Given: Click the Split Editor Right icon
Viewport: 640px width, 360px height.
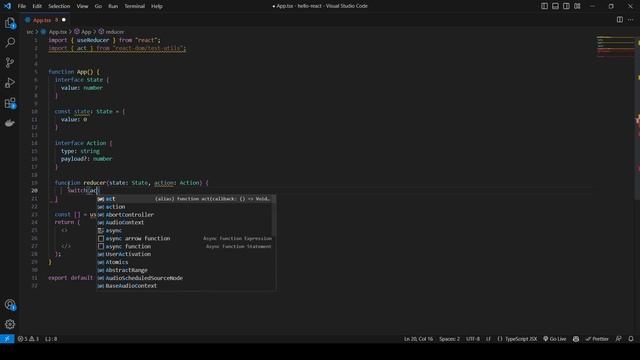Looking at the screenshot, I should click(620, 20).
